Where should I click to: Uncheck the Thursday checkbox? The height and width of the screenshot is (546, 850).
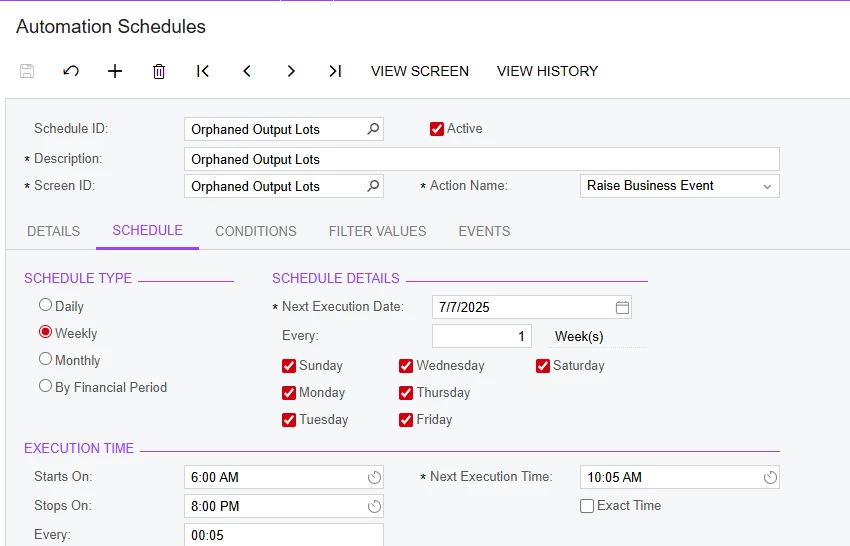pos(406,393)
